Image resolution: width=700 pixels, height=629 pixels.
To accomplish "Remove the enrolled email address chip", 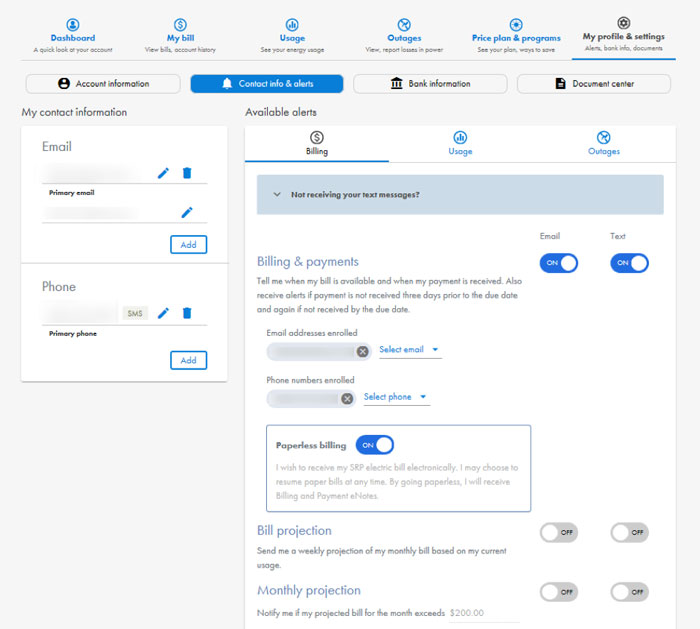I will tap(362, 352).
